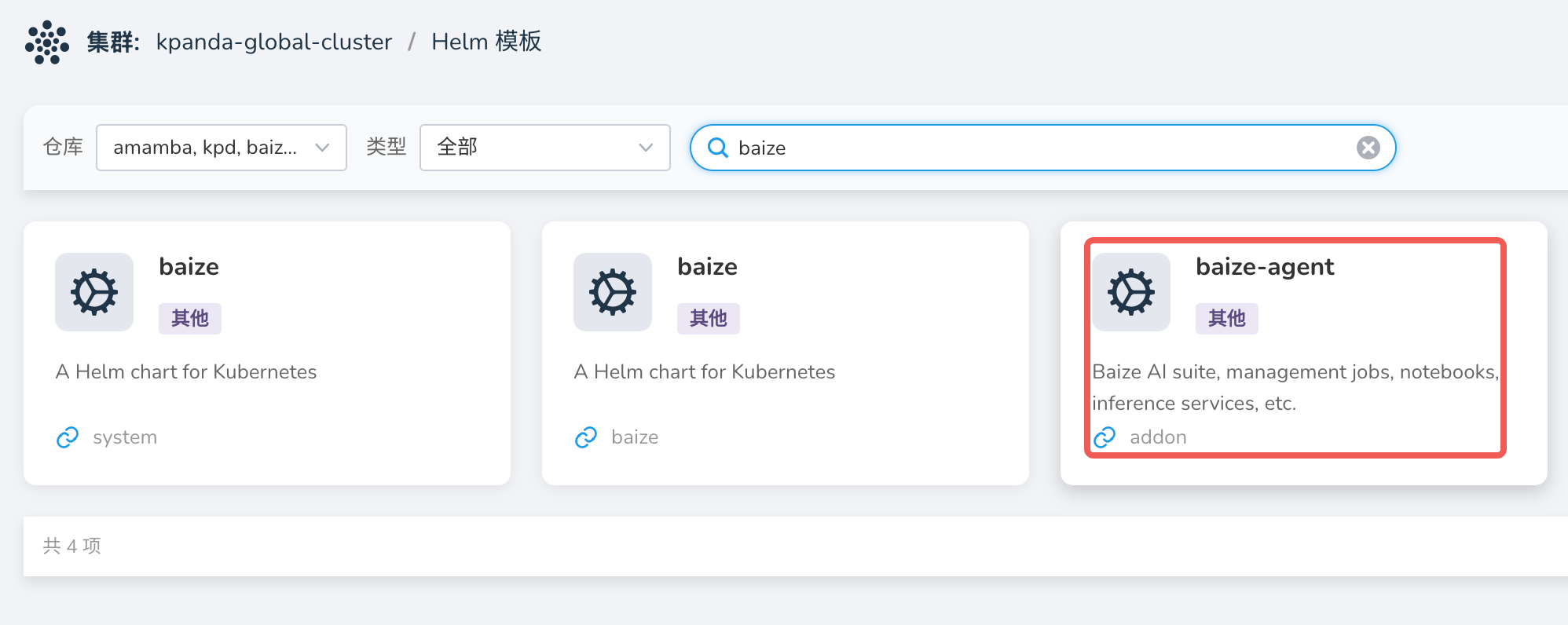
Task: Open the addon repository link
Action: [x=1158, y=437]
